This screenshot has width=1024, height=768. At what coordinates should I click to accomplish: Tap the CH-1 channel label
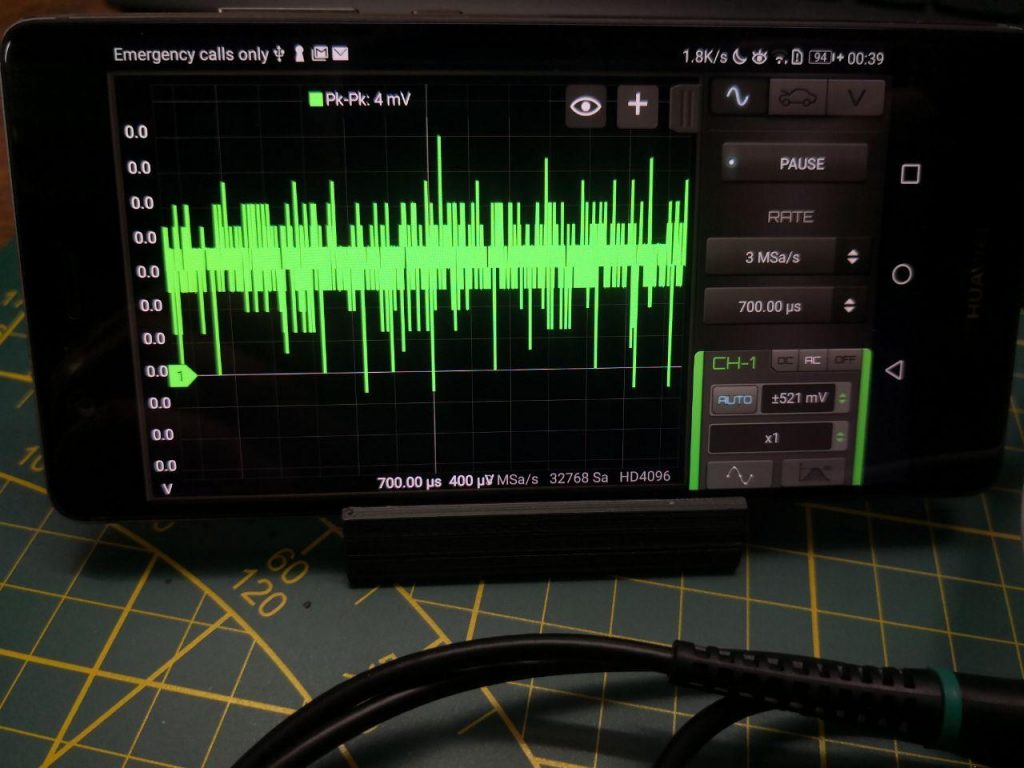[x=735, y=363]
